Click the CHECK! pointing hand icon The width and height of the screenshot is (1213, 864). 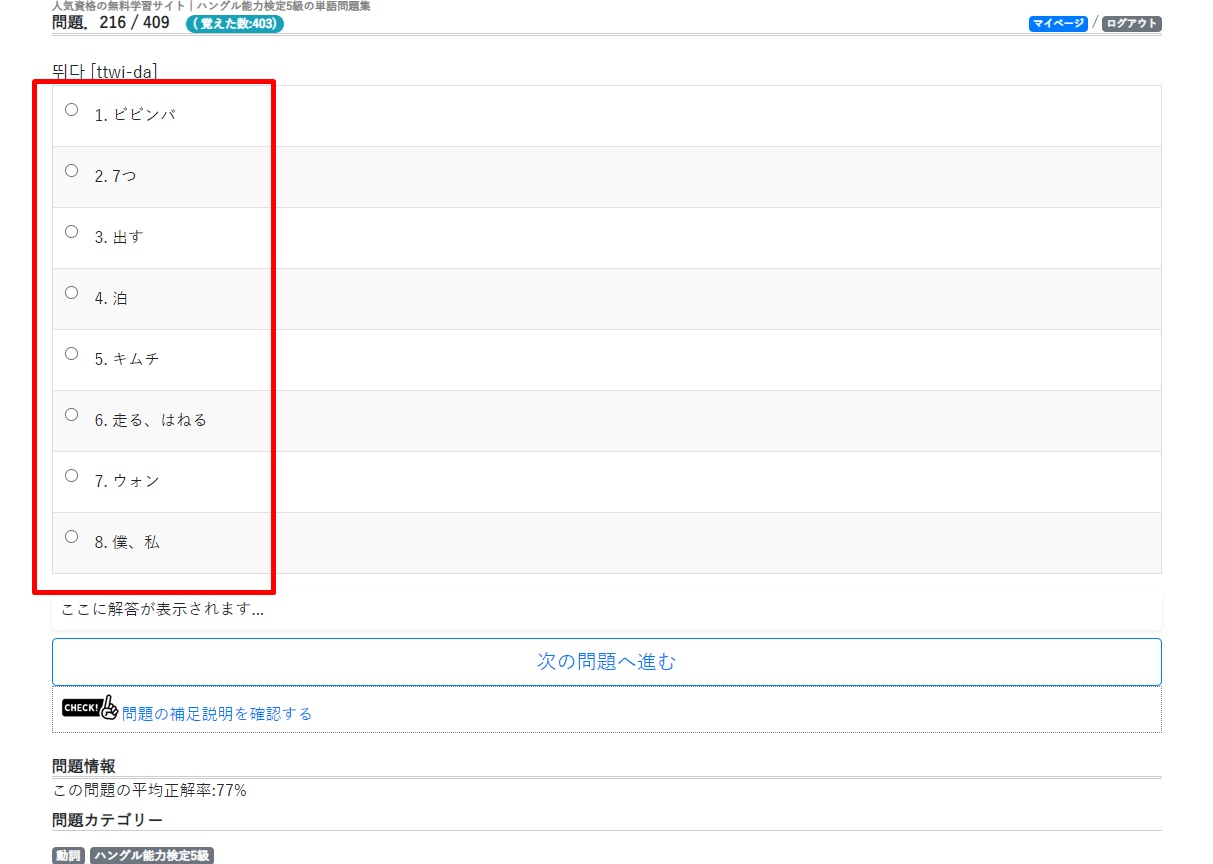90,708
